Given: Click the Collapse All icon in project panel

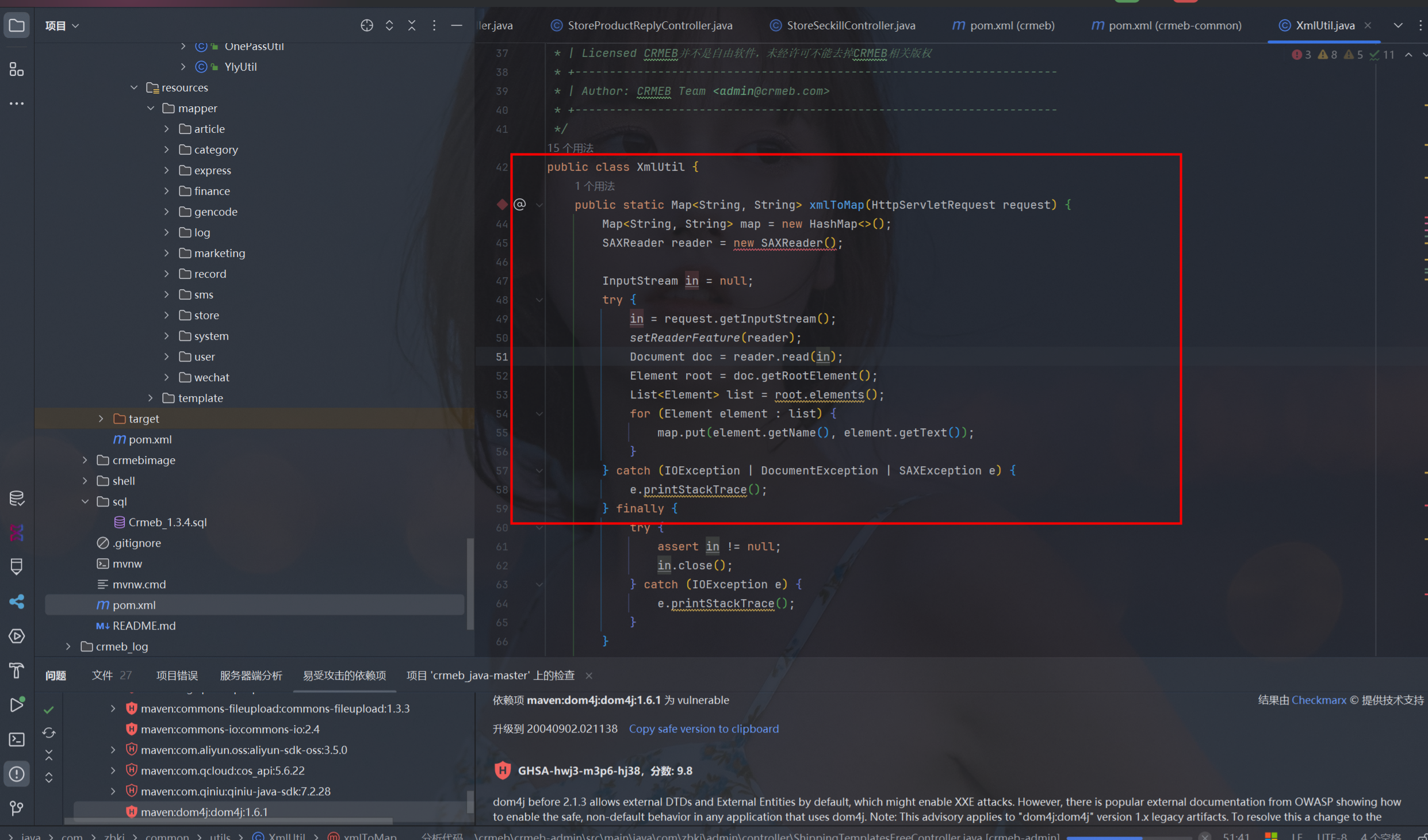Looking at the screenshot, I should [412, 25].
